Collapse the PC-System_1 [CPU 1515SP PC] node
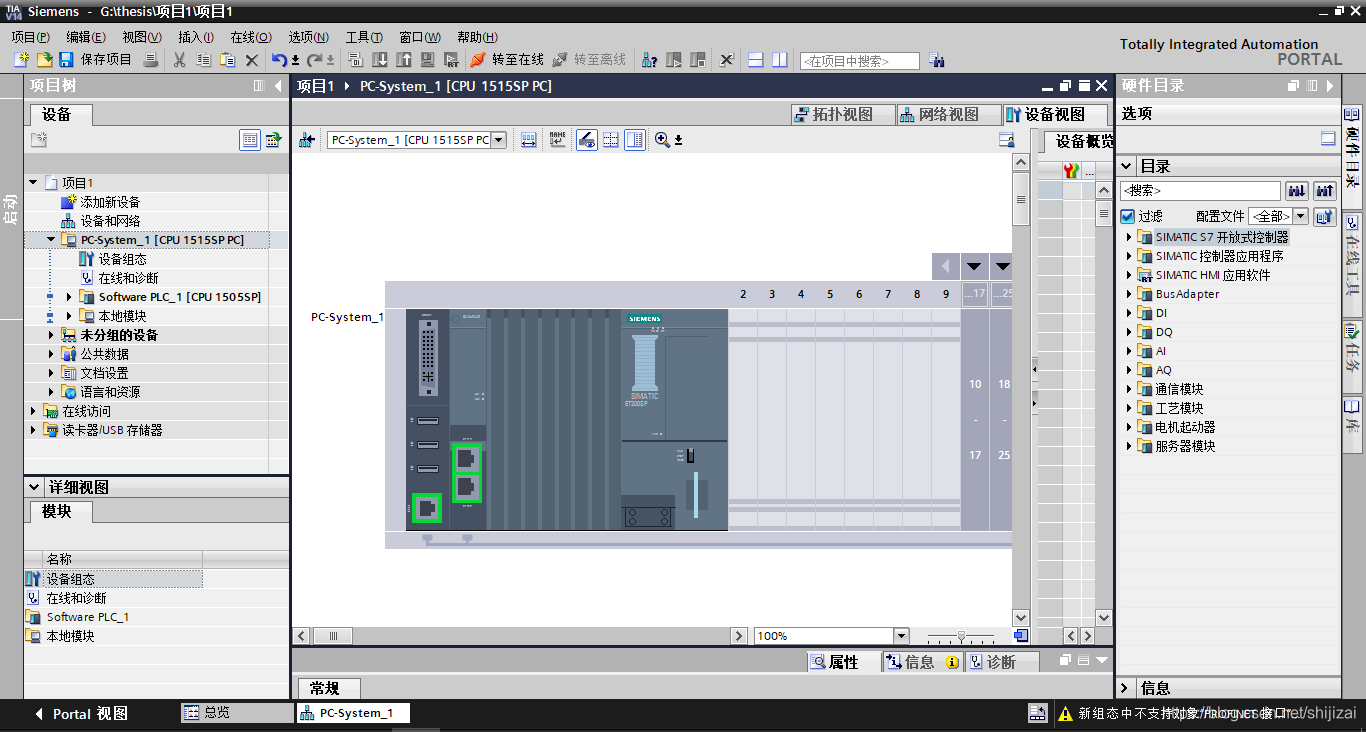Viewport: 1366px width, 732px height. (x=52, y=240)
